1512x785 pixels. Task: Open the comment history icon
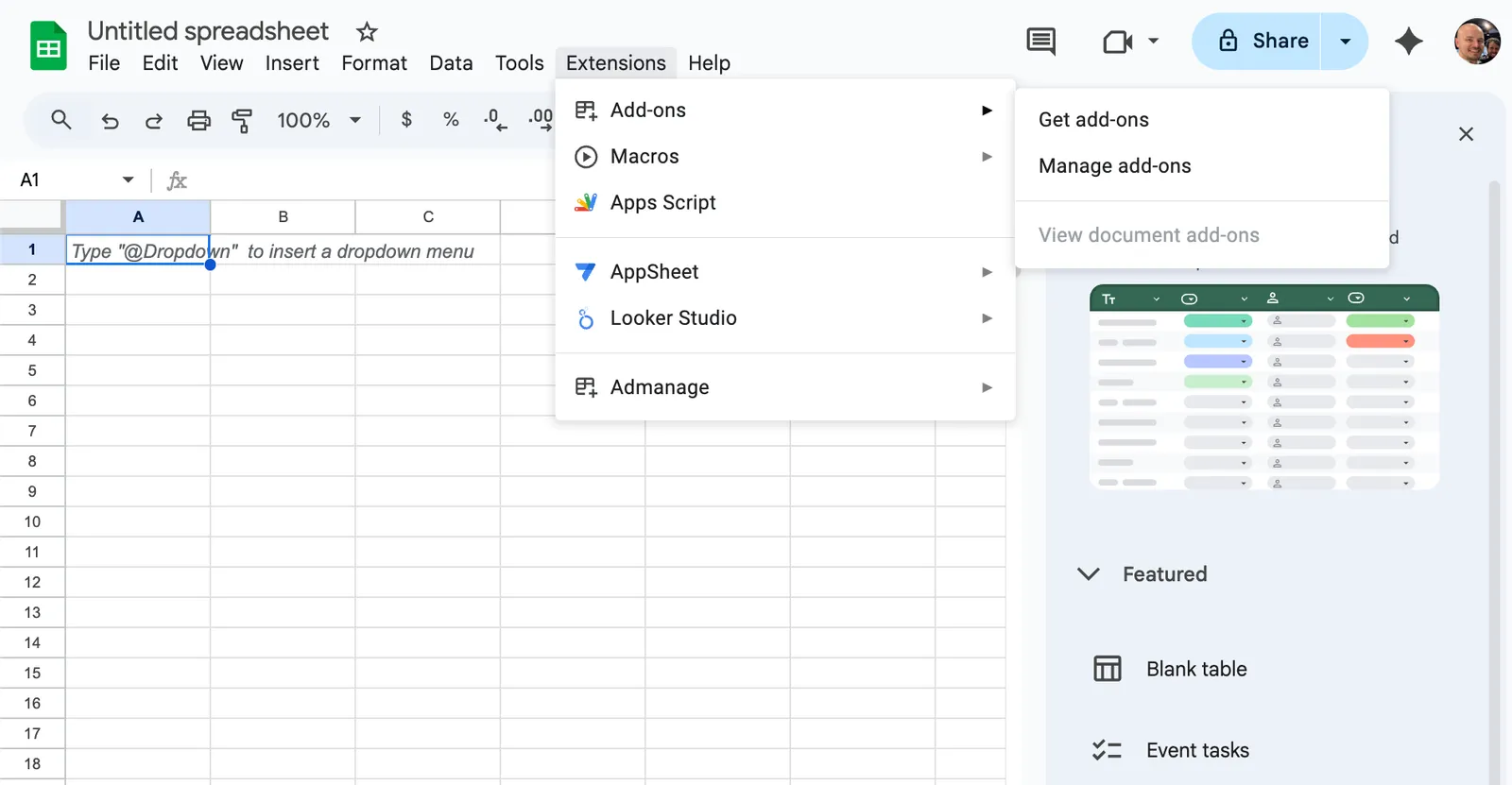pos(1040,41)
